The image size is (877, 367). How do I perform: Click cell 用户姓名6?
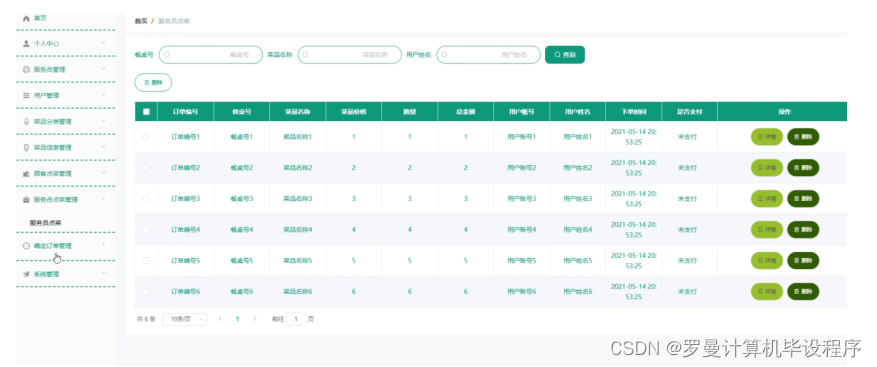[x=578, y=291]
